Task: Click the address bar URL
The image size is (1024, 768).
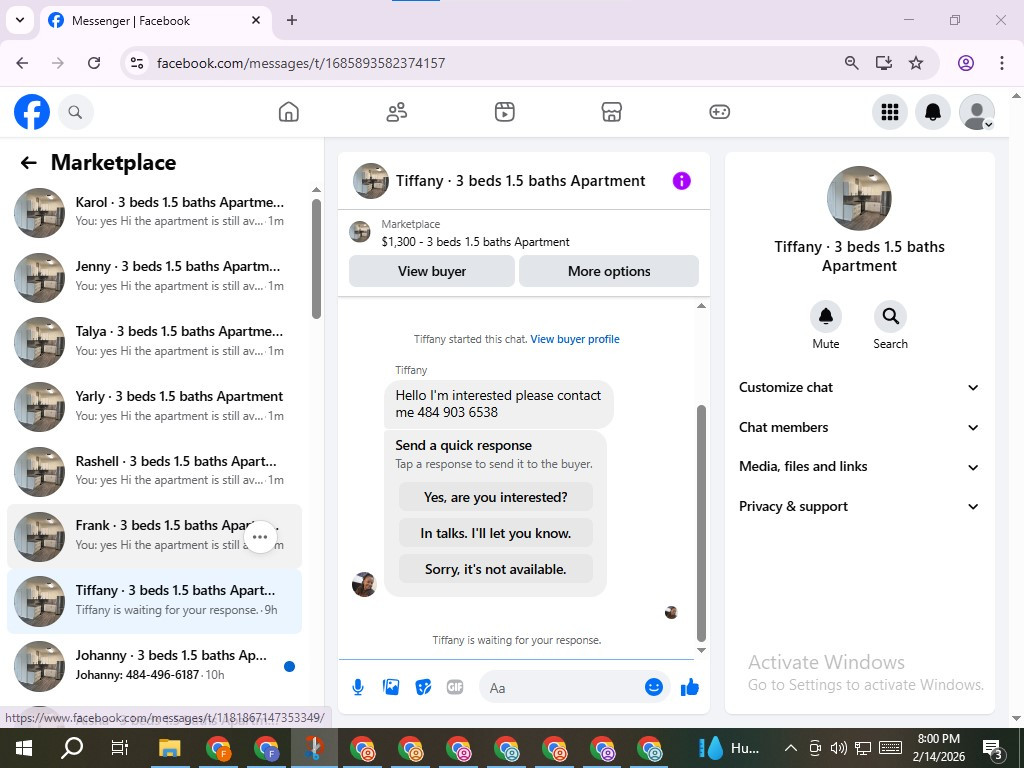Action: tap(301, 63)
